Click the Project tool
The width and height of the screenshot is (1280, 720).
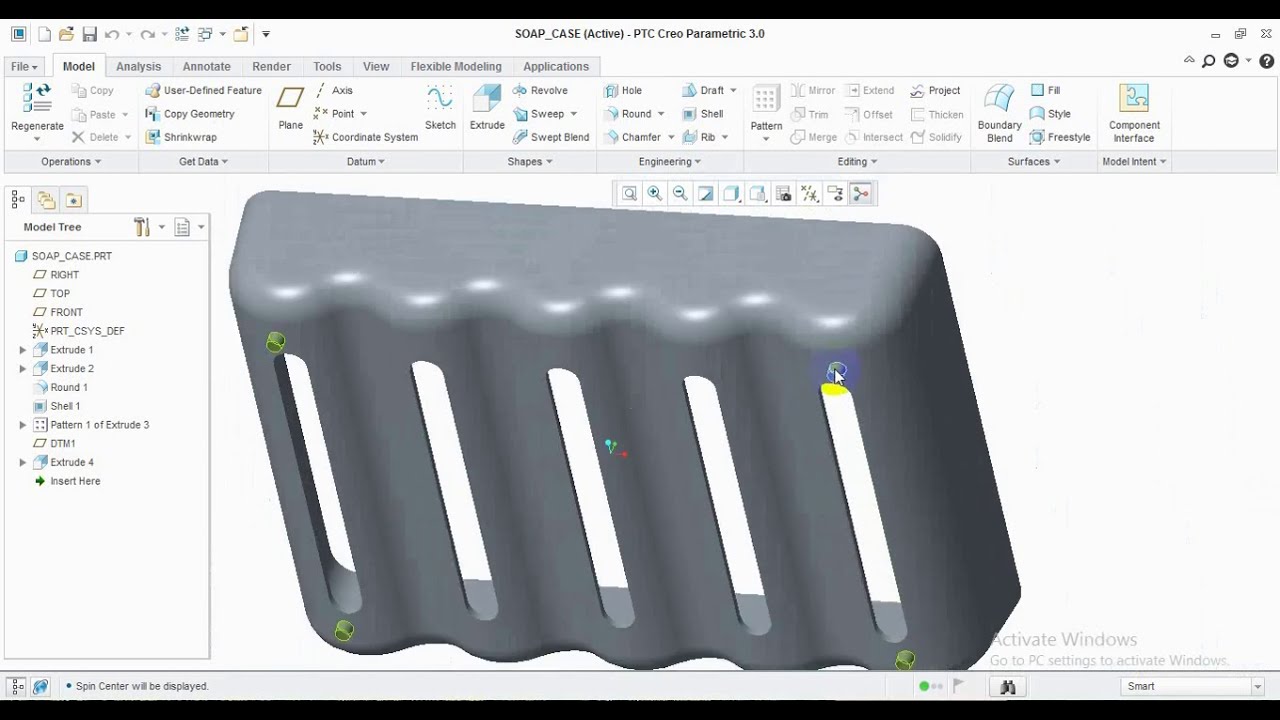coord(935,90)
